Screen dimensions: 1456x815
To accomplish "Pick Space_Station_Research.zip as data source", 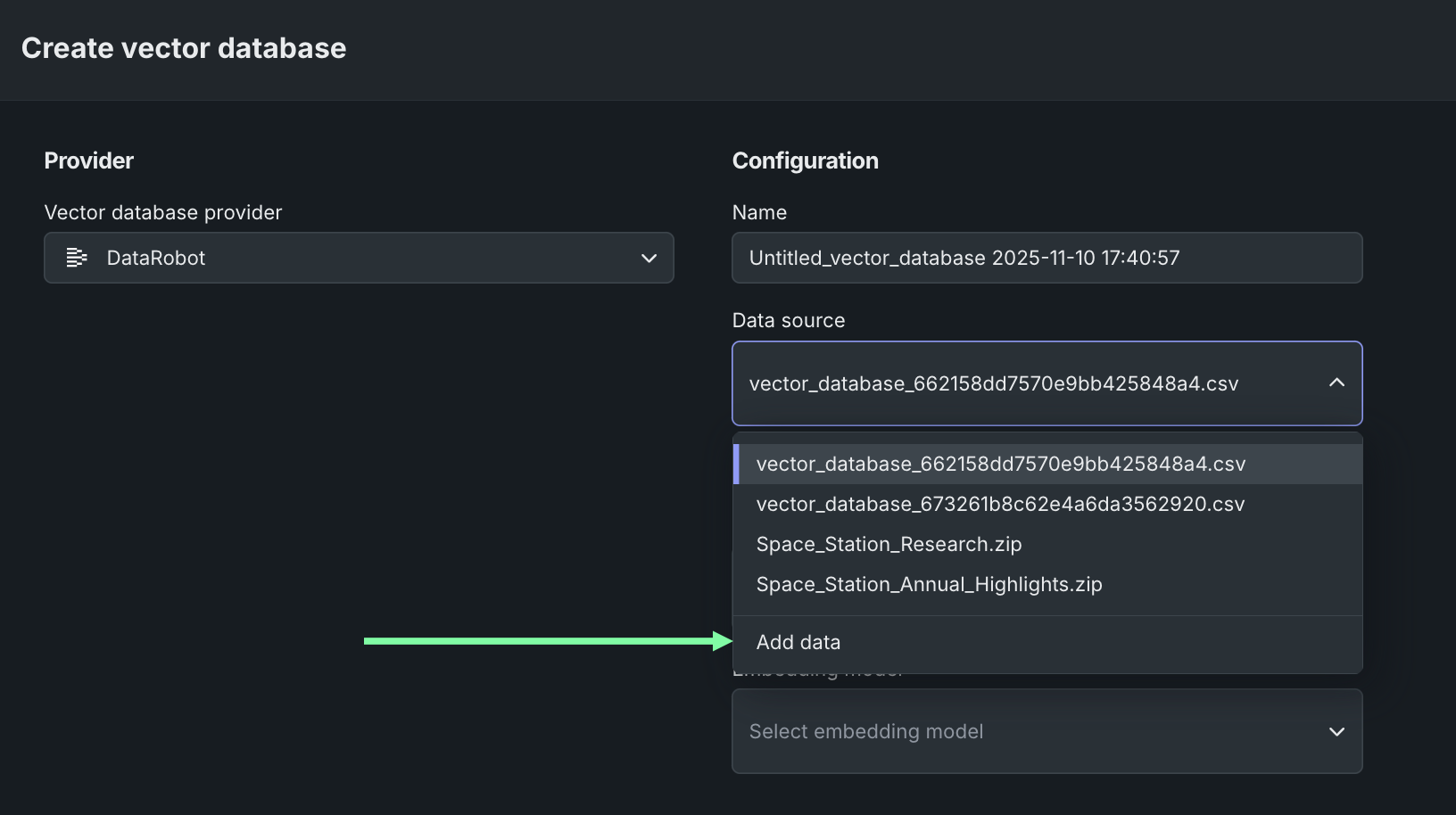I will [x=889, y=544].
